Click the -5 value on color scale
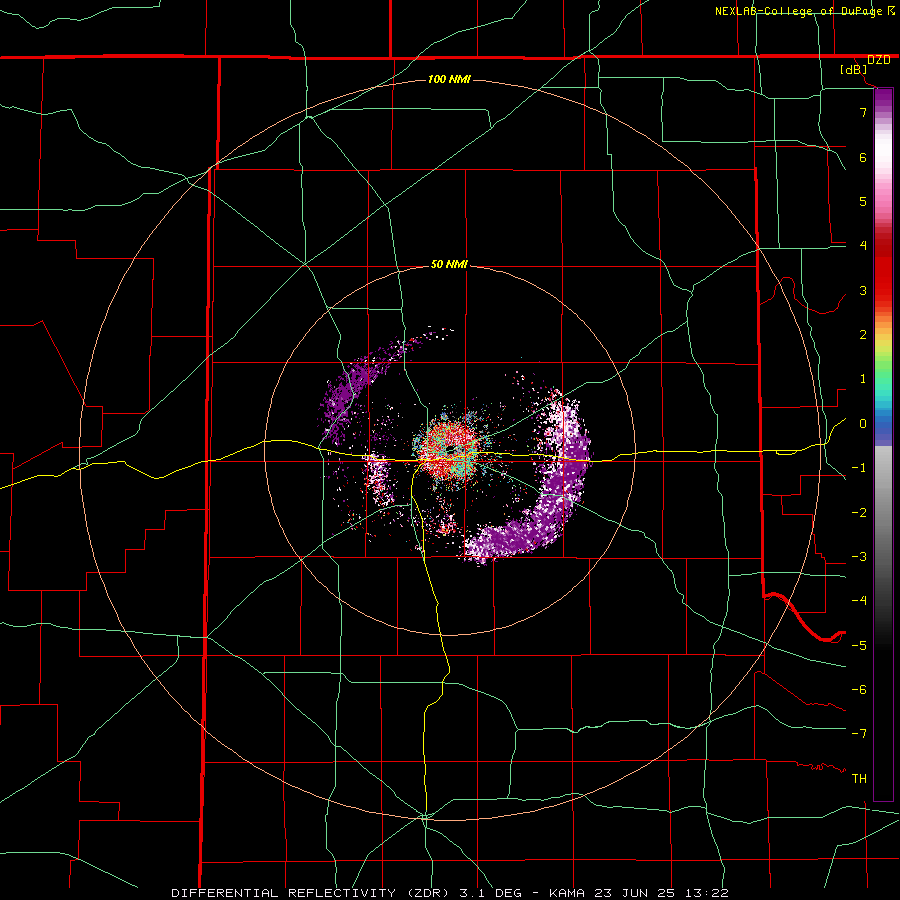 859,645
